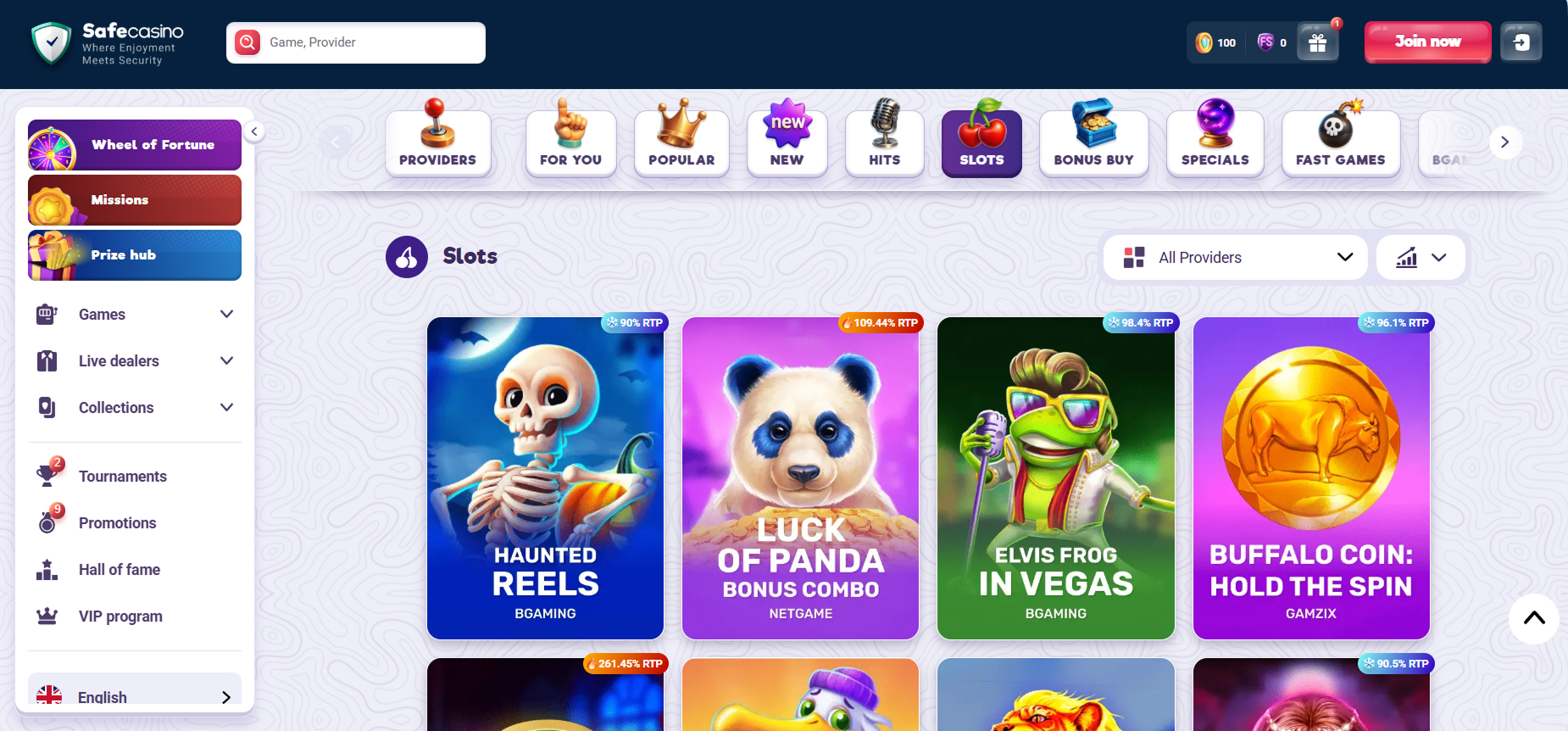1568x731 pixels.
Task: Switch to the Popular tab
Action: coord(681,138)
